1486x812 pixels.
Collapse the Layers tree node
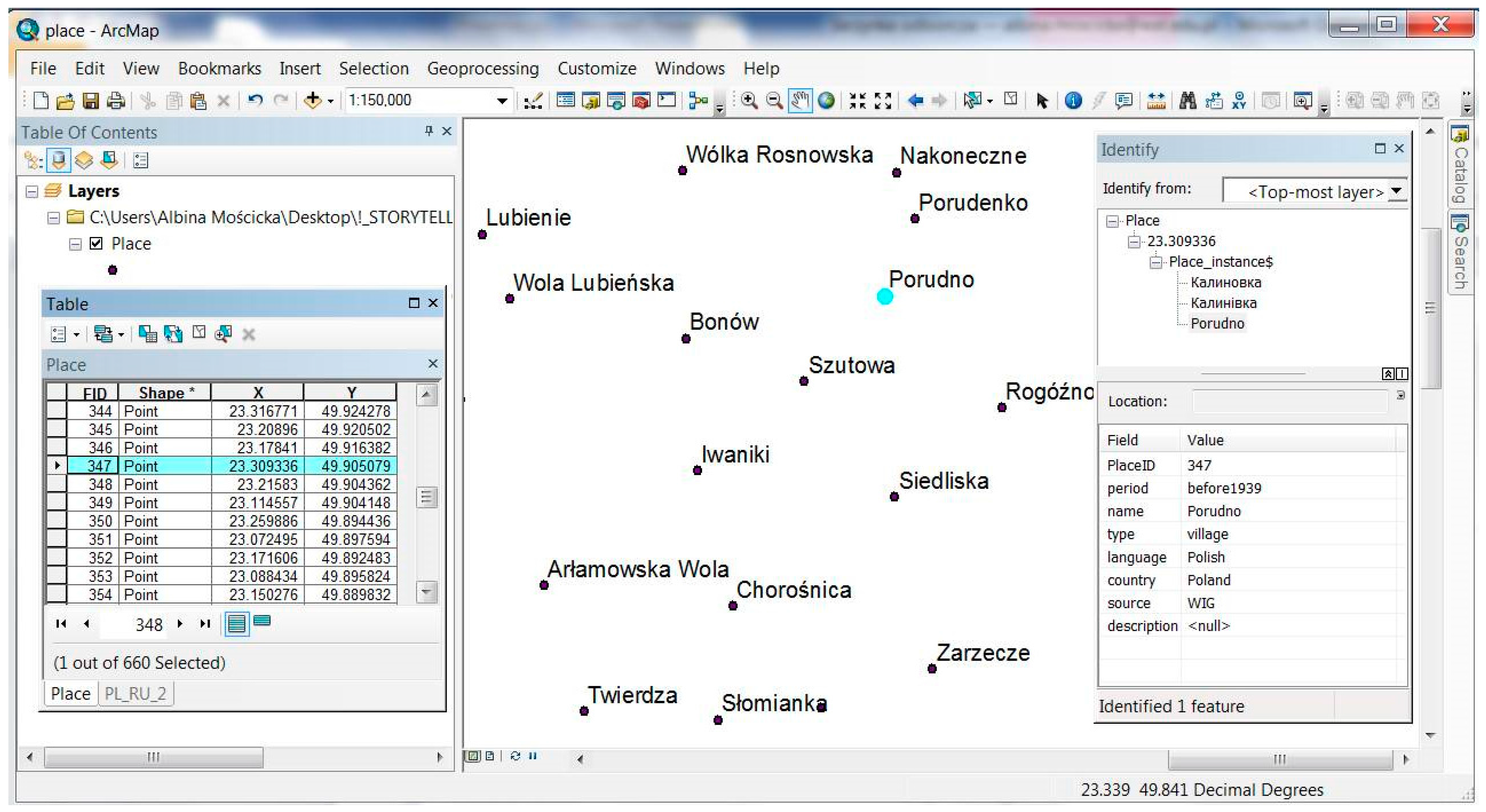coord(32,191)
